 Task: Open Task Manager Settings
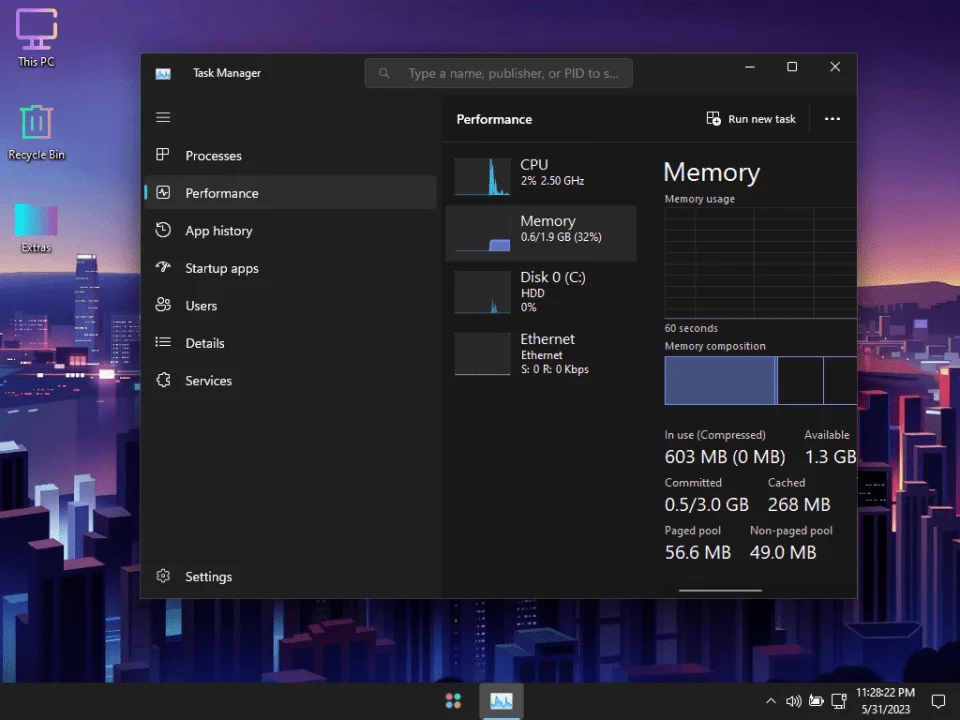(x=291, y=576)
